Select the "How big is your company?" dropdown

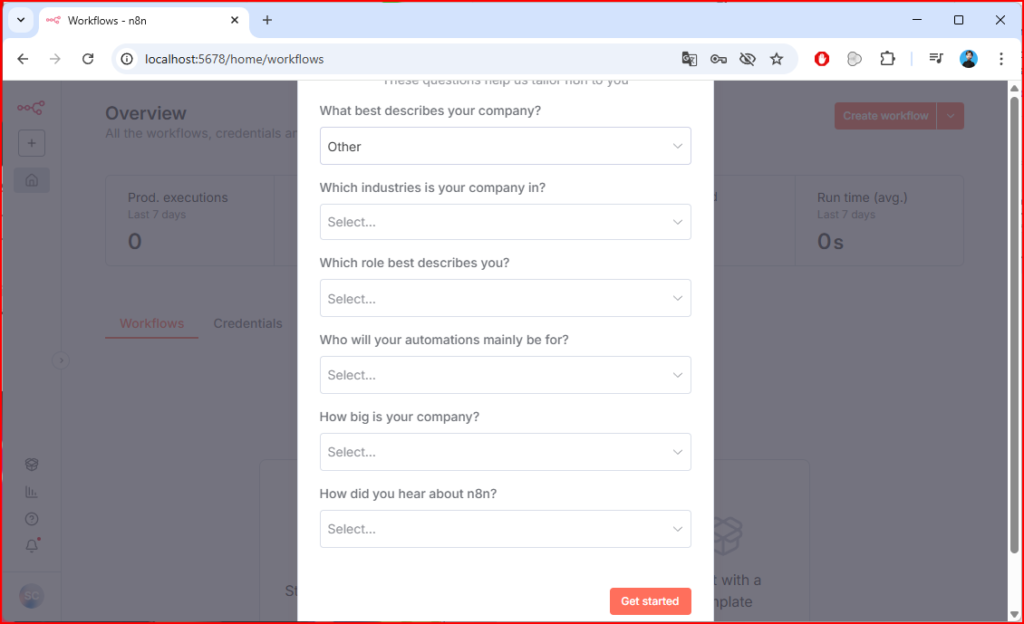[505, 452]
